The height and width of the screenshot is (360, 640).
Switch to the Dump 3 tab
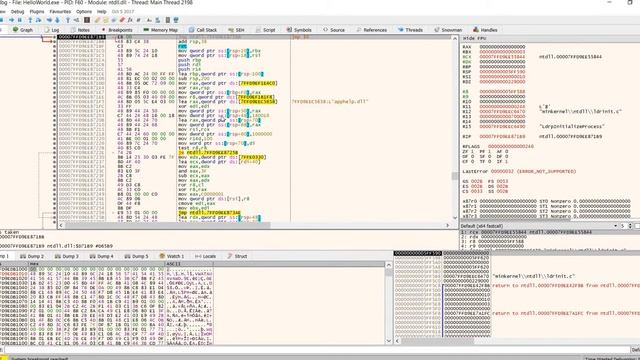(67, 256)
